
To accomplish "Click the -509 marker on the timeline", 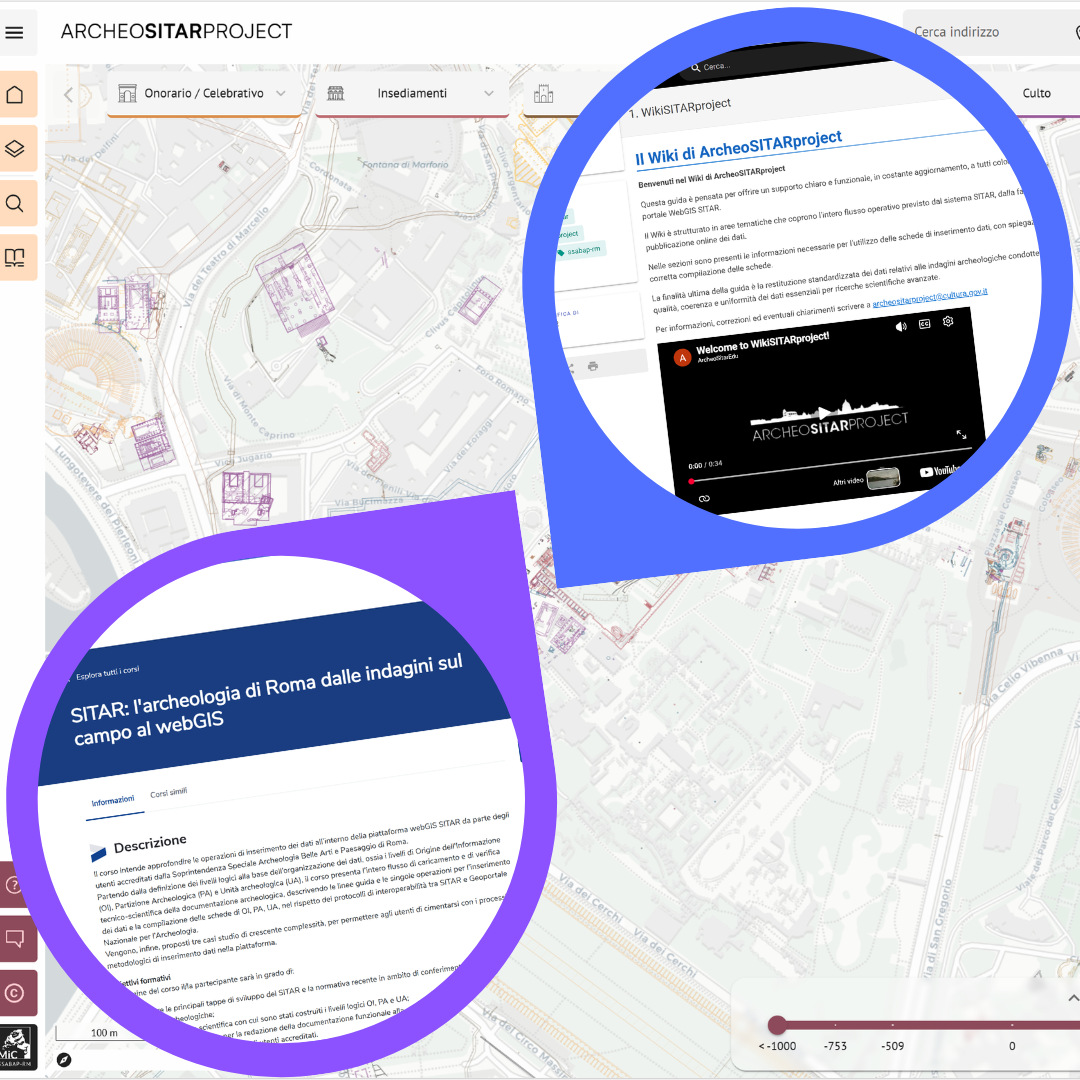I will click(893, 1046).
